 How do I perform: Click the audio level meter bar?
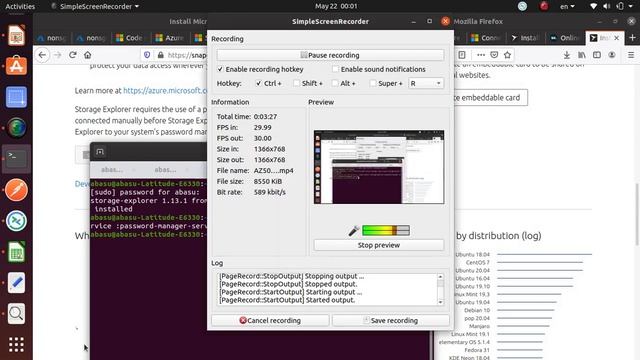click(x=386, y=231)
